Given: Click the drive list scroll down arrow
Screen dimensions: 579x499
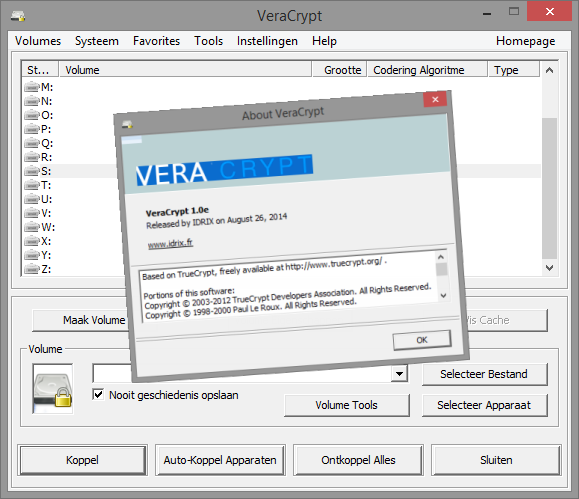Looking at the screenshot, I should tap(549, 268).
